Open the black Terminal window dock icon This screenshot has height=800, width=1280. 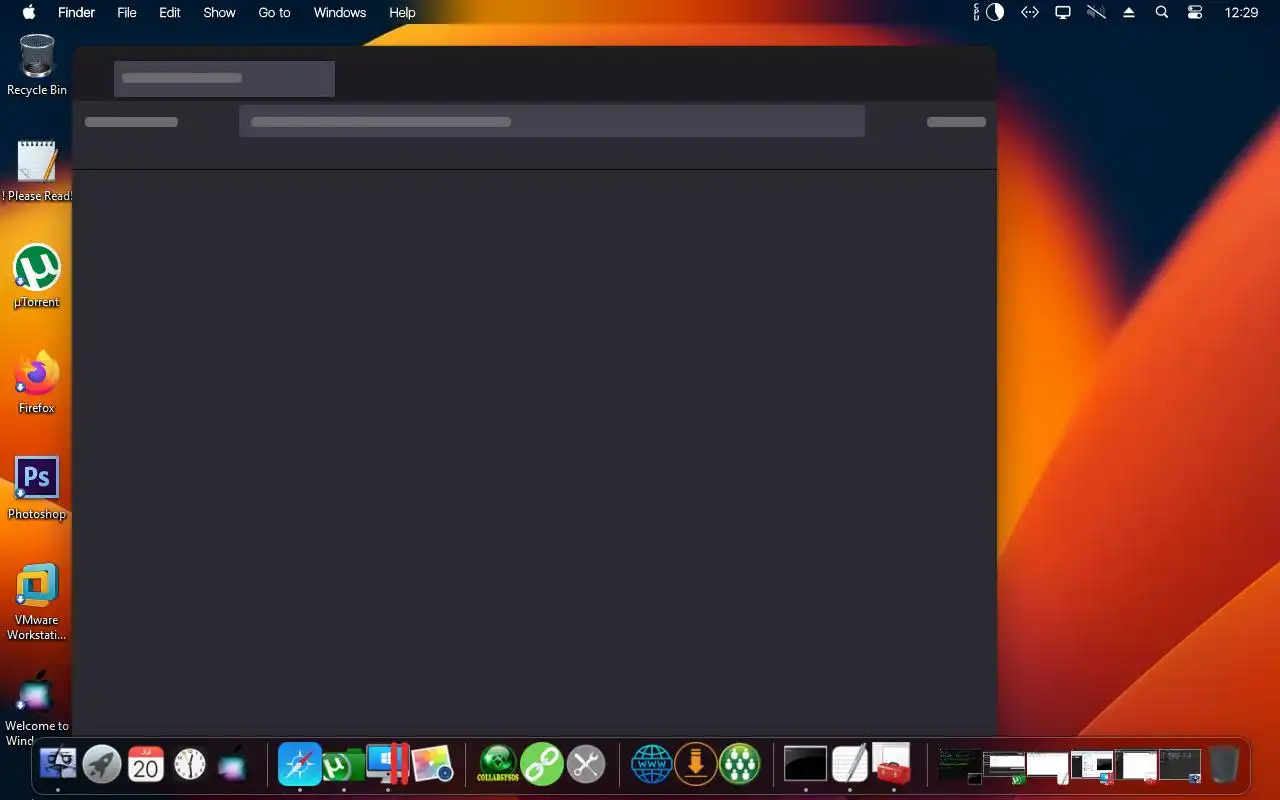[805, 765]
